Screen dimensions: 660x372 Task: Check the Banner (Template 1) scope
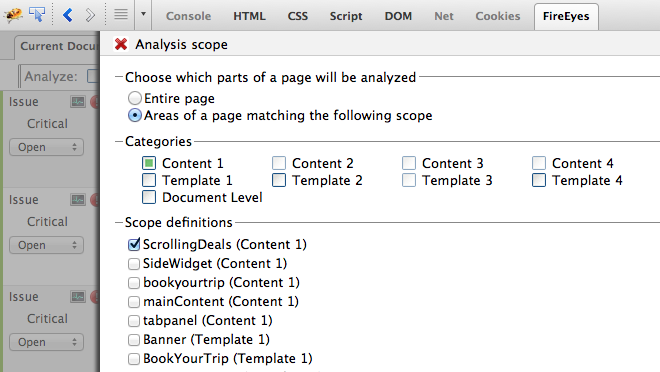[x=134, y=340]
